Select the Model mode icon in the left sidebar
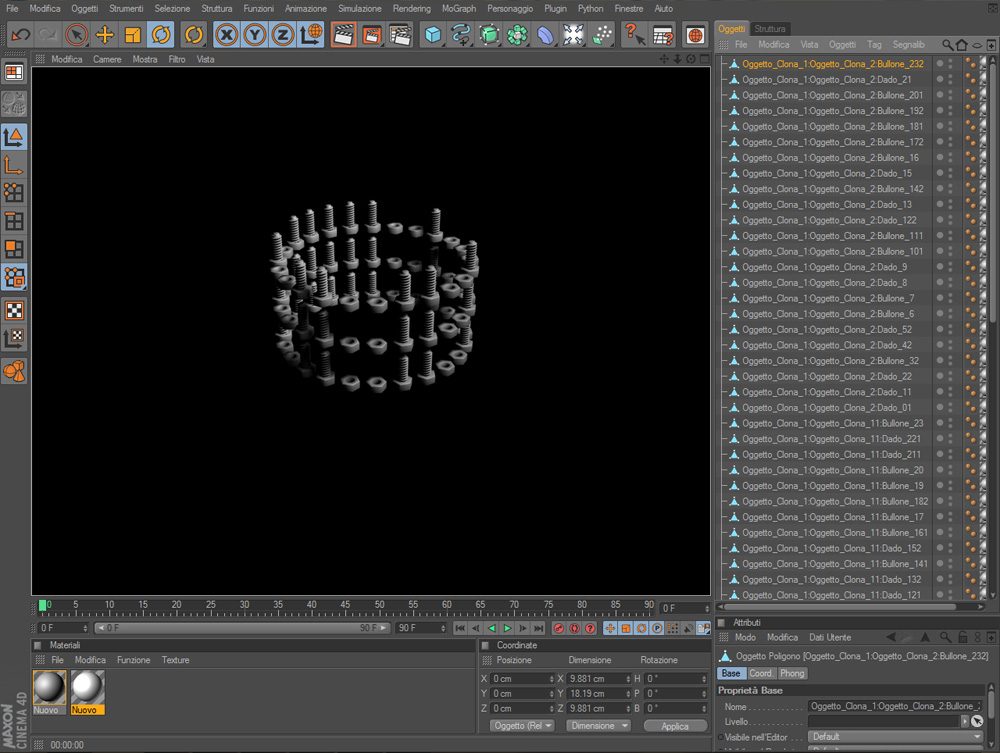 pyautogui.click(x=14, y=136)
